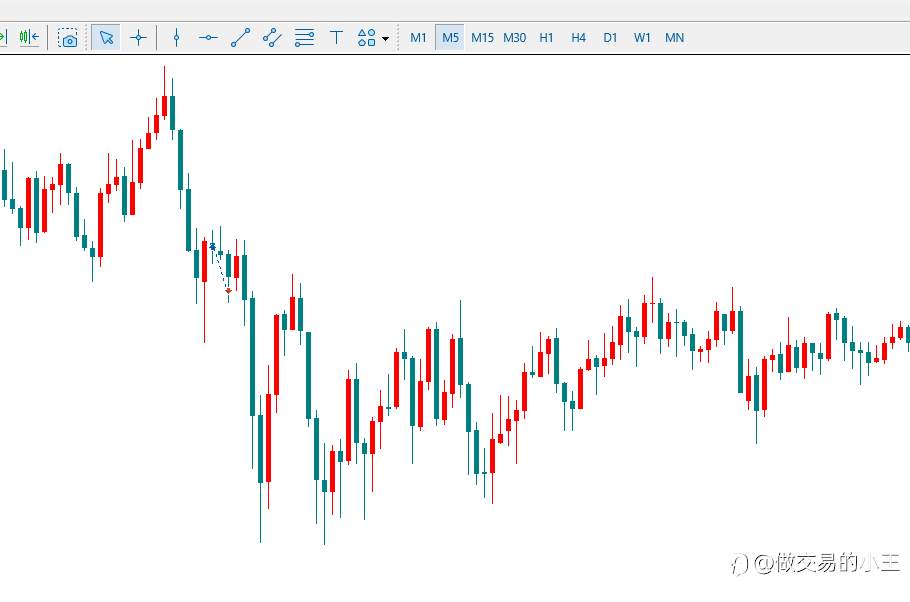Select the cursor arrow tool
Viewport: 910px width, 602px height.
pos(106,38)
